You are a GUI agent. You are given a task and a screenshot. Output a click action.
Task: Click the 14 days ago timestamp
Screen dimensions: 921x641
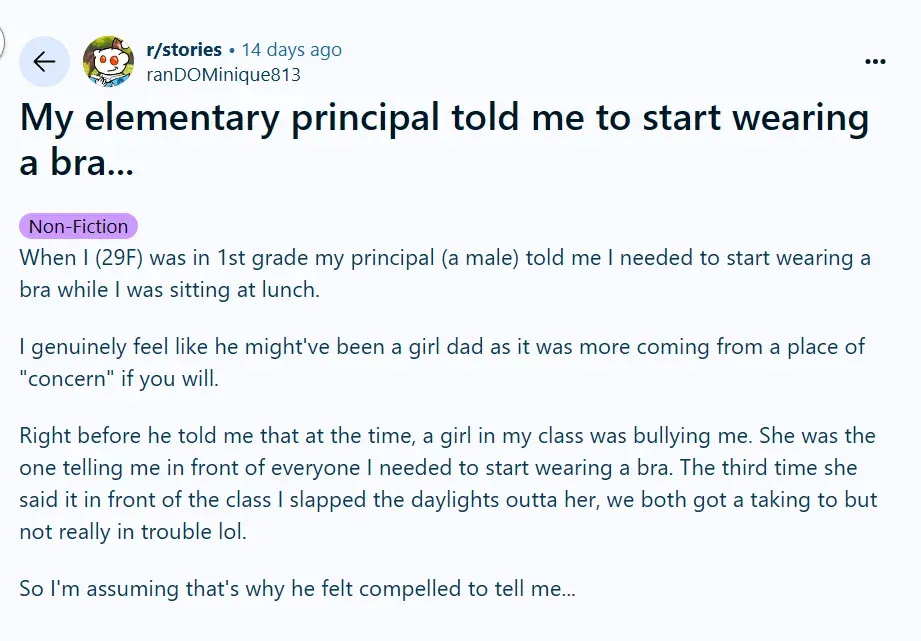click(291, 50)
